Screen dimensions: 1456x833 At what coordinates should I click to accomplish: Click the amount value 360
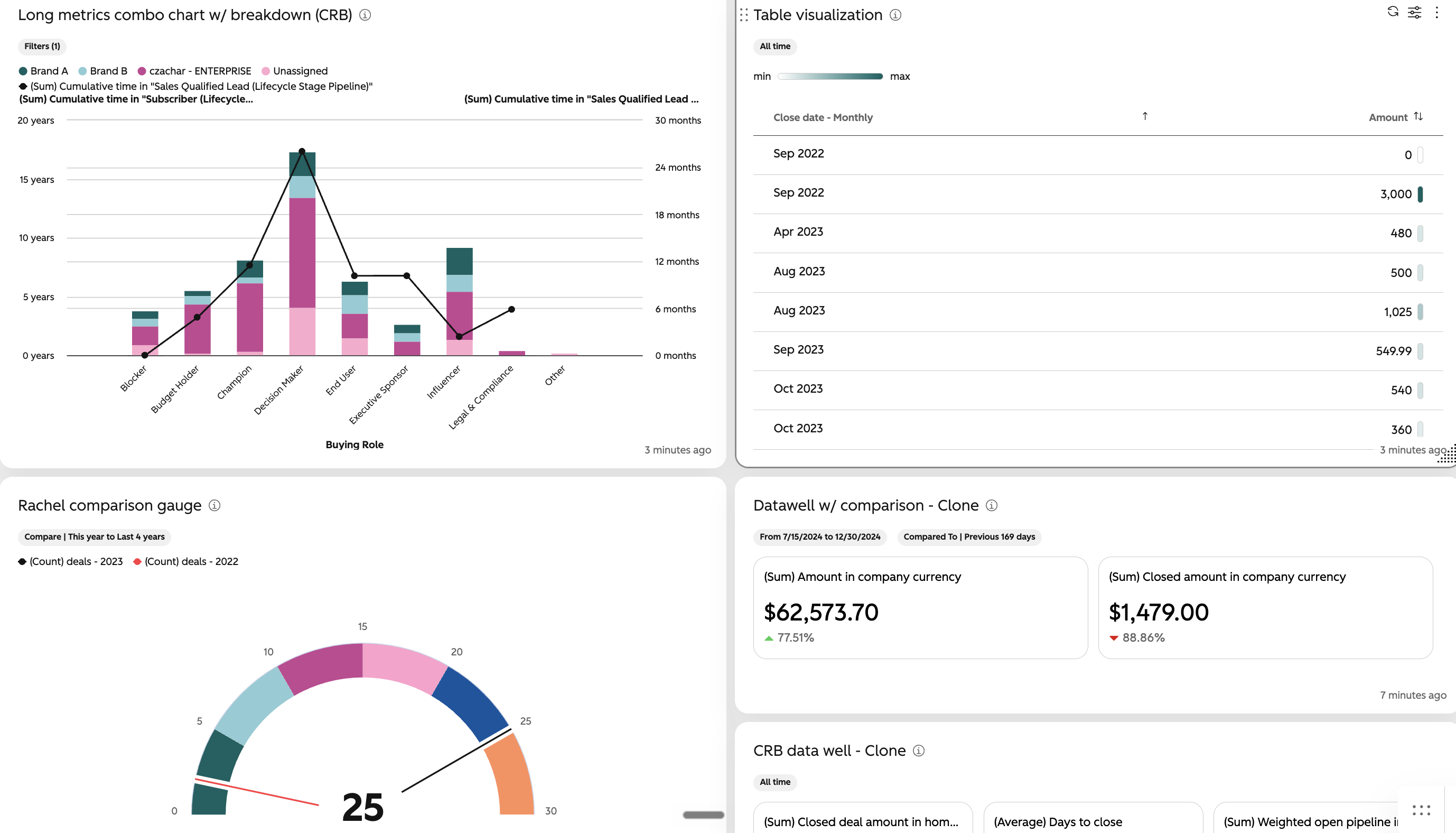tap(1401, 430)
